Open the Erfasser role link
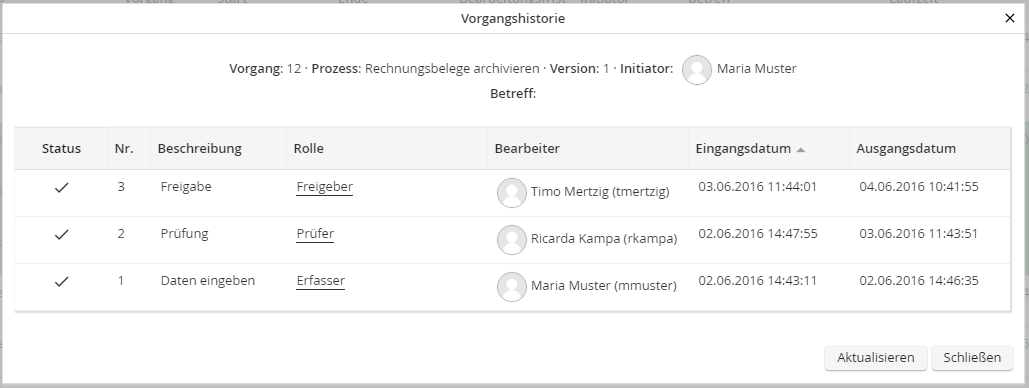 [320, 280]
